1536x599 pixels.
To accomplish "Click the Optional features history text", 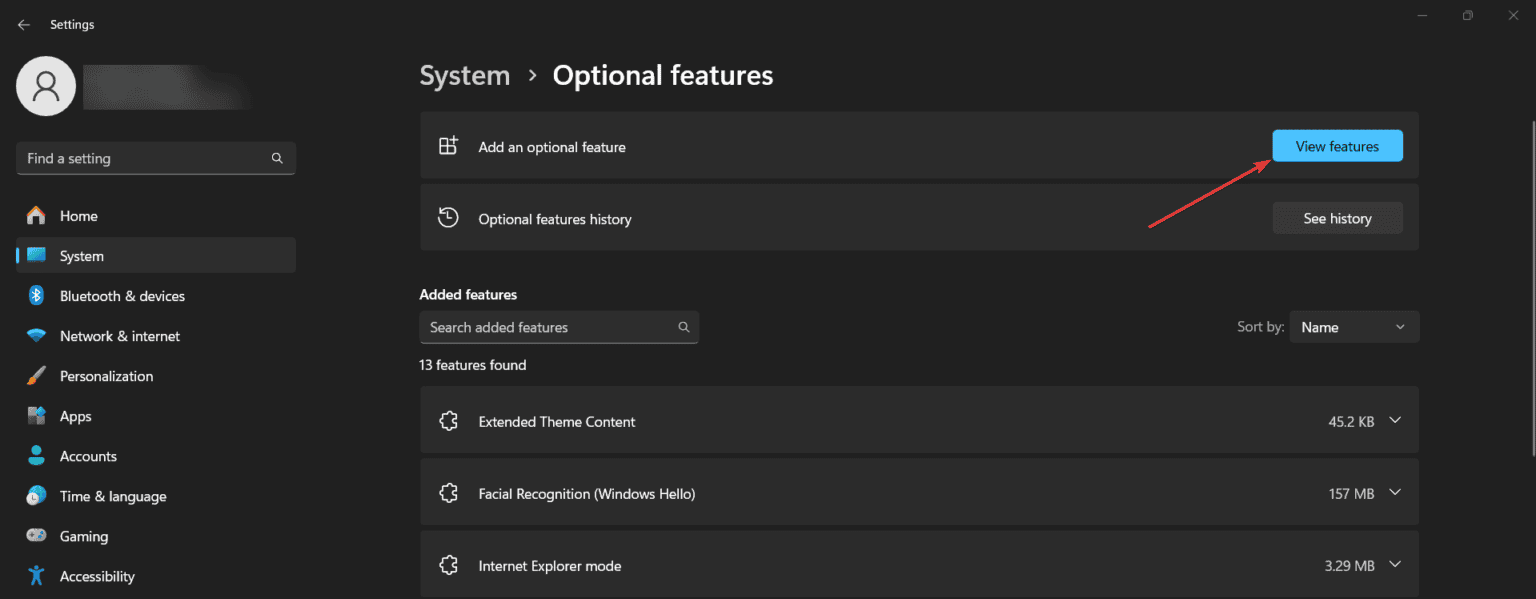I will 555,219.
